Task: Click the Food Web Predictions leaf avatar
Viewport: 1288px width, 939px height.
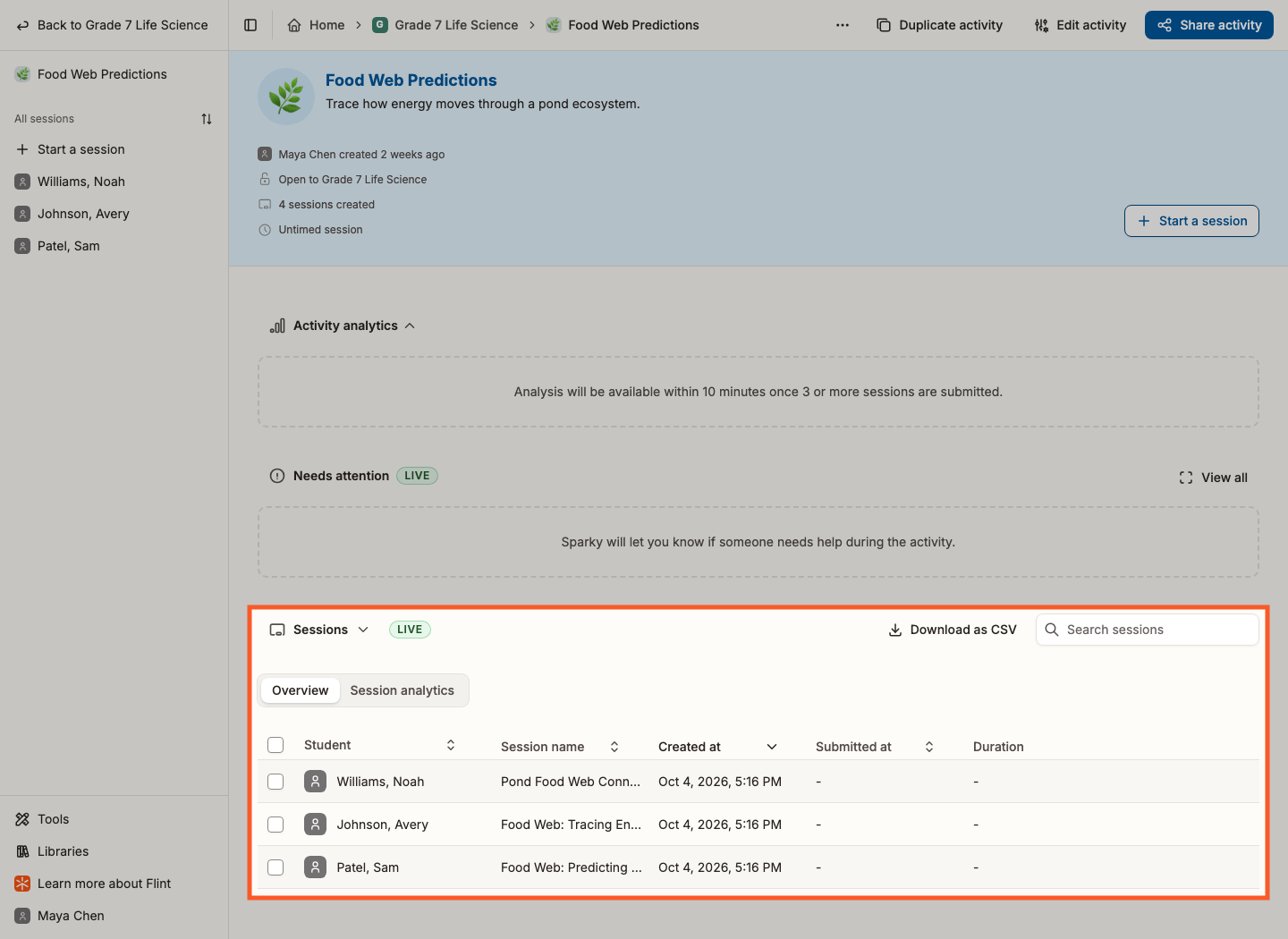Action: [286, 97]
